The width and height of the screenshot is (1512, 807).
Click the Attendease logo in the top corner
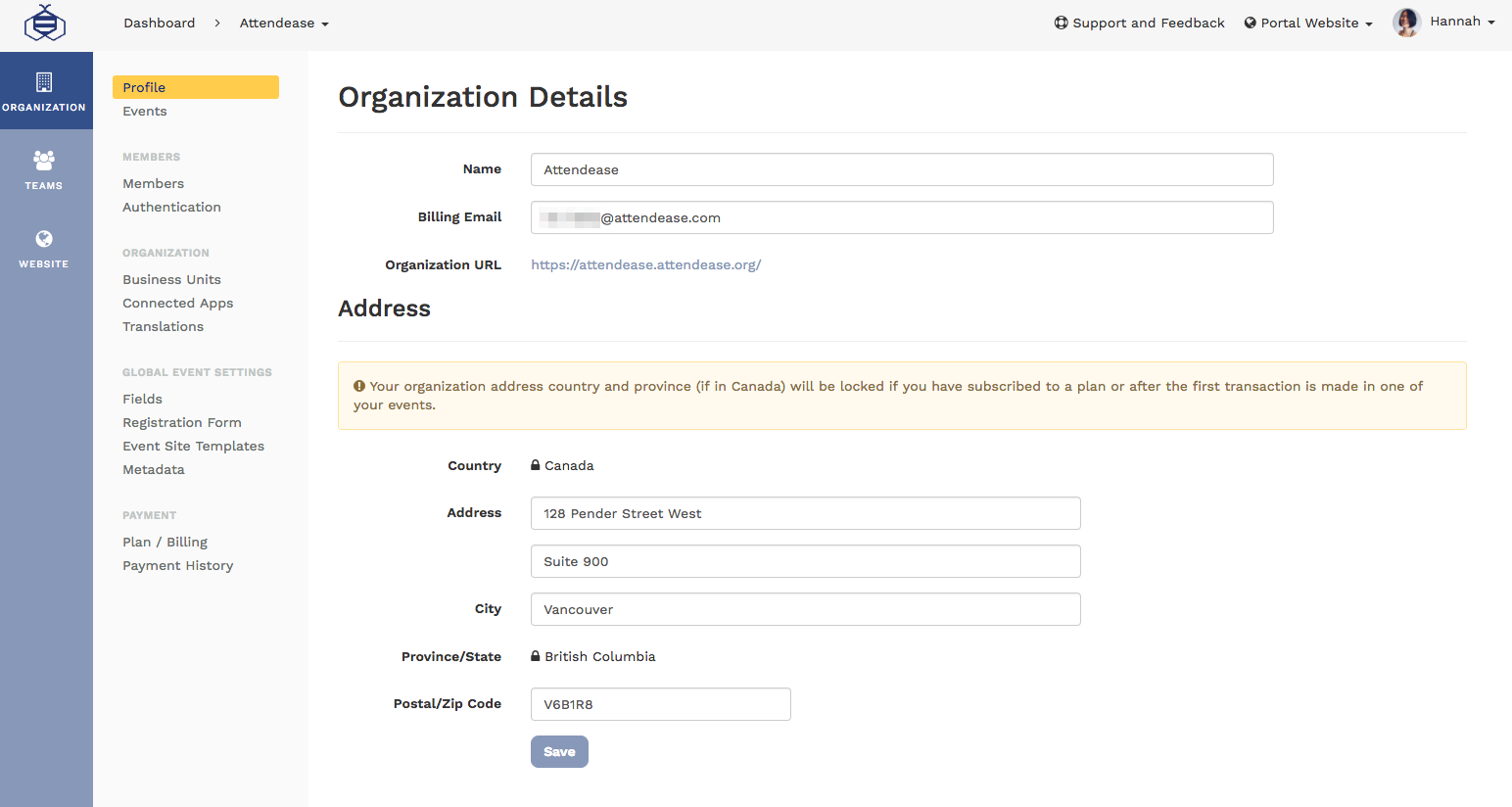(45, 22)
